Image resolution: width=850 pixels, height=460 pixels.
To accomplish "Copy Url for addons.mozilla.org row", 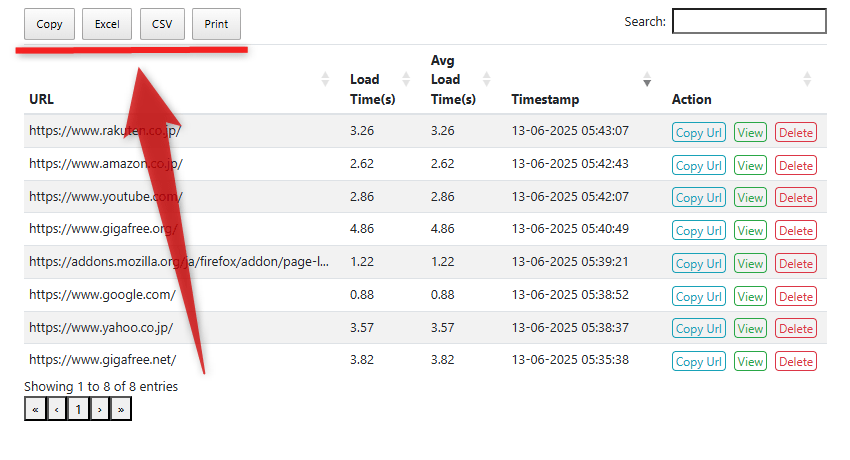I will pos(699,263).
